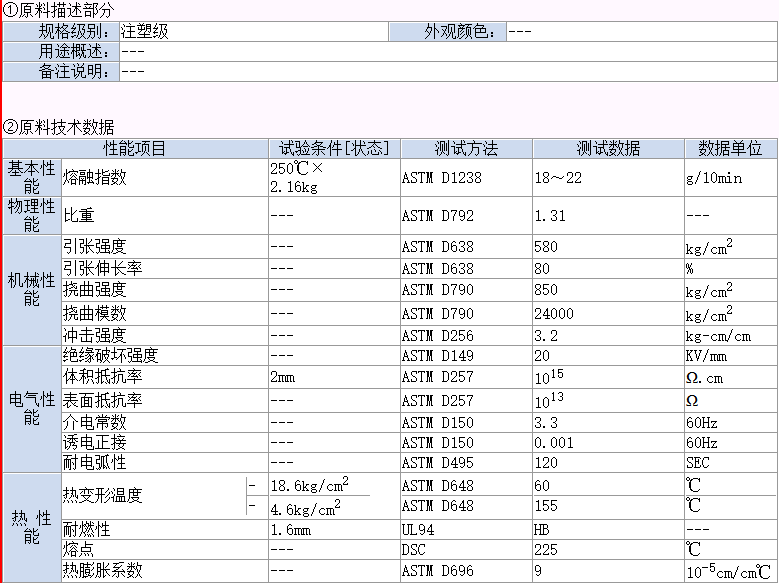Image resolution: width=779 pixels, height=583 pixels.
Task: Click the ASTM D792 method cell
Action: click(x=436, y=215)
